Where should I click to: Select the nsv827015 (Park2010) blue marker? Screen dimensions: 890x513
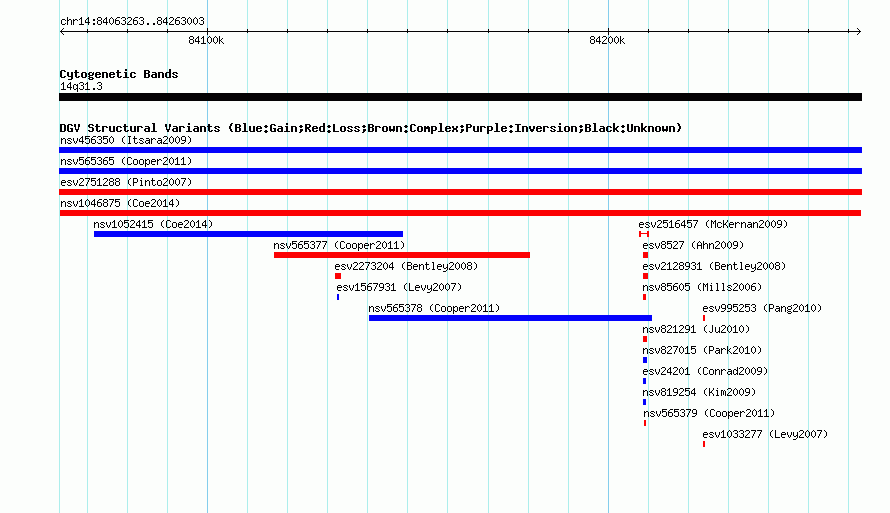click(x=645, y=360)
